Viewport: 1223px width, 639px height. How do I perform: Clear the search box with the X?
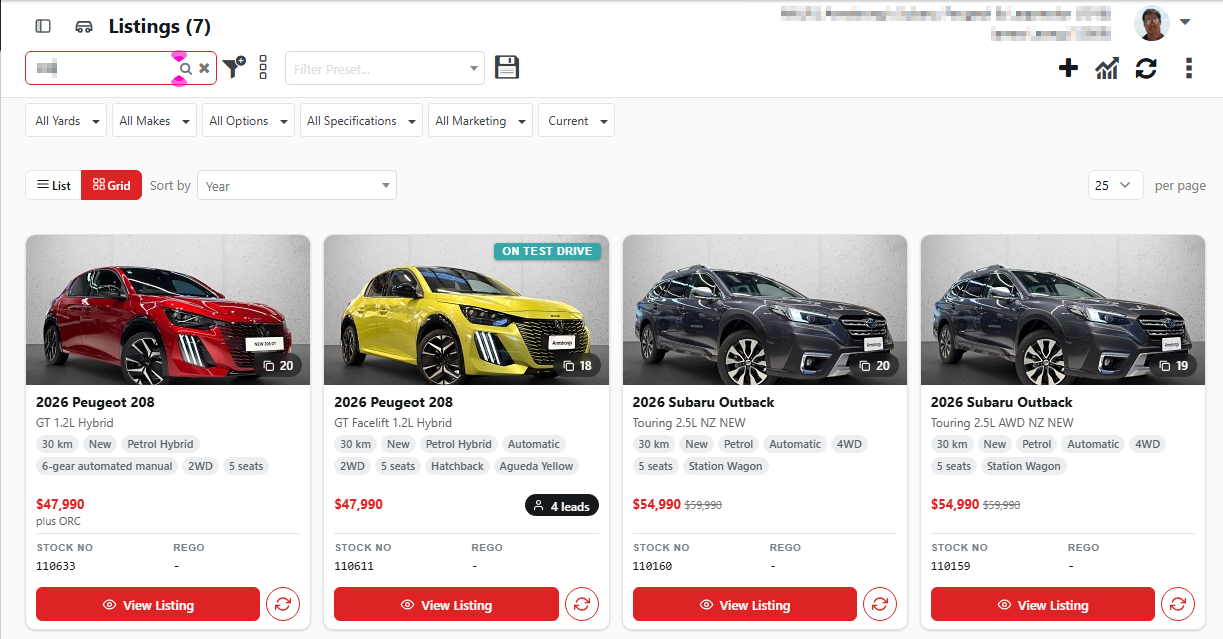coord(204,68)
